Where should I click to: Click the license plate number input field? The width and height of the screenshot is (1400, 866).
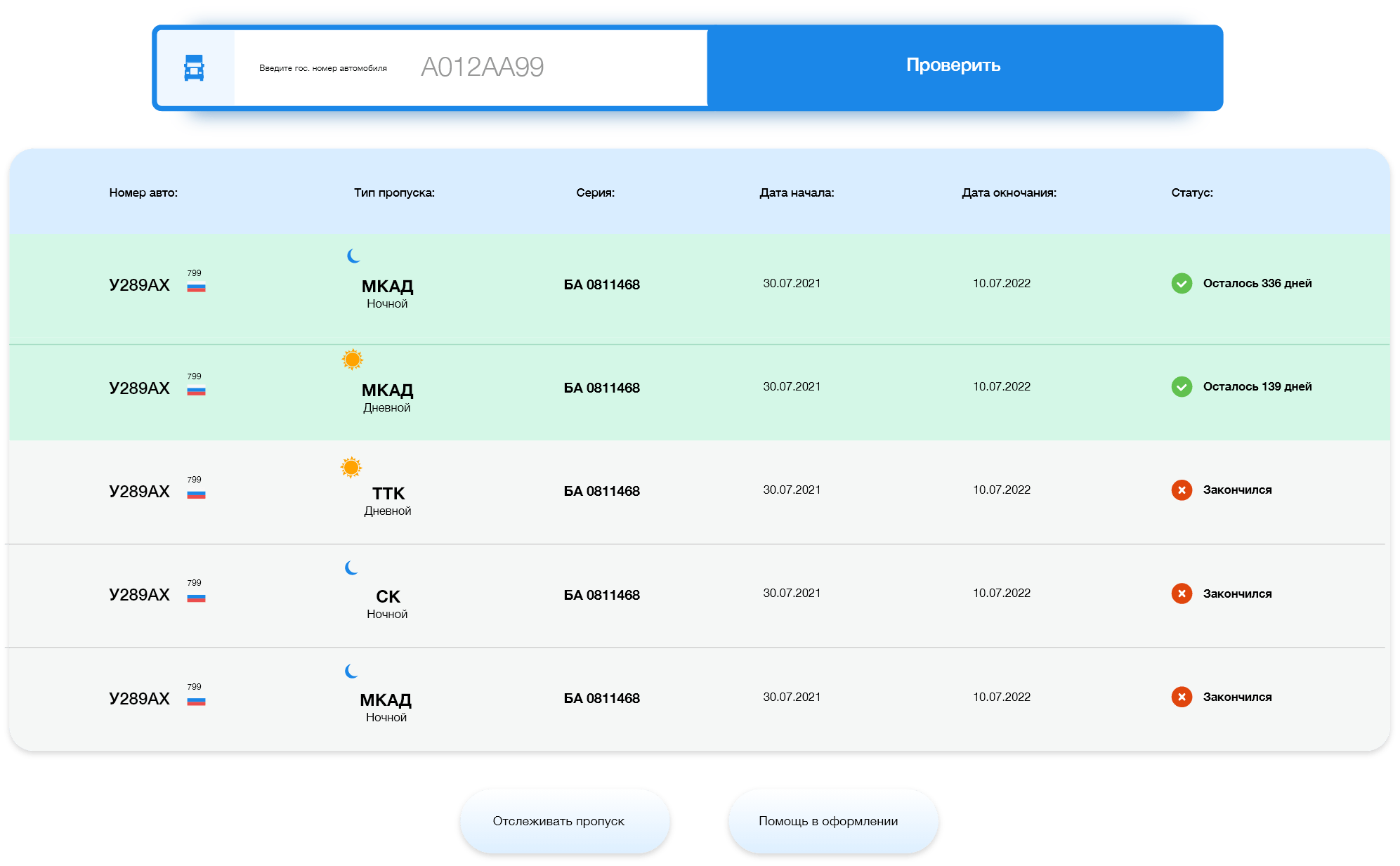pyautogui.click(x=482, y=67)
